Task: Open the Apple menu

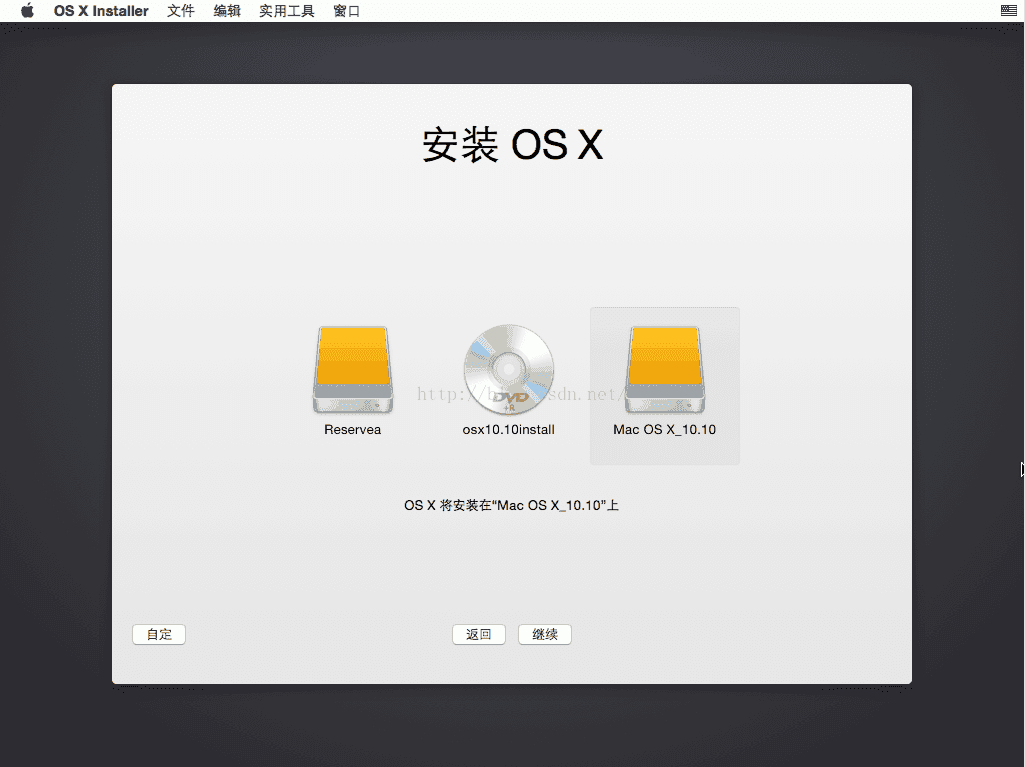Action: pos(27,11)
